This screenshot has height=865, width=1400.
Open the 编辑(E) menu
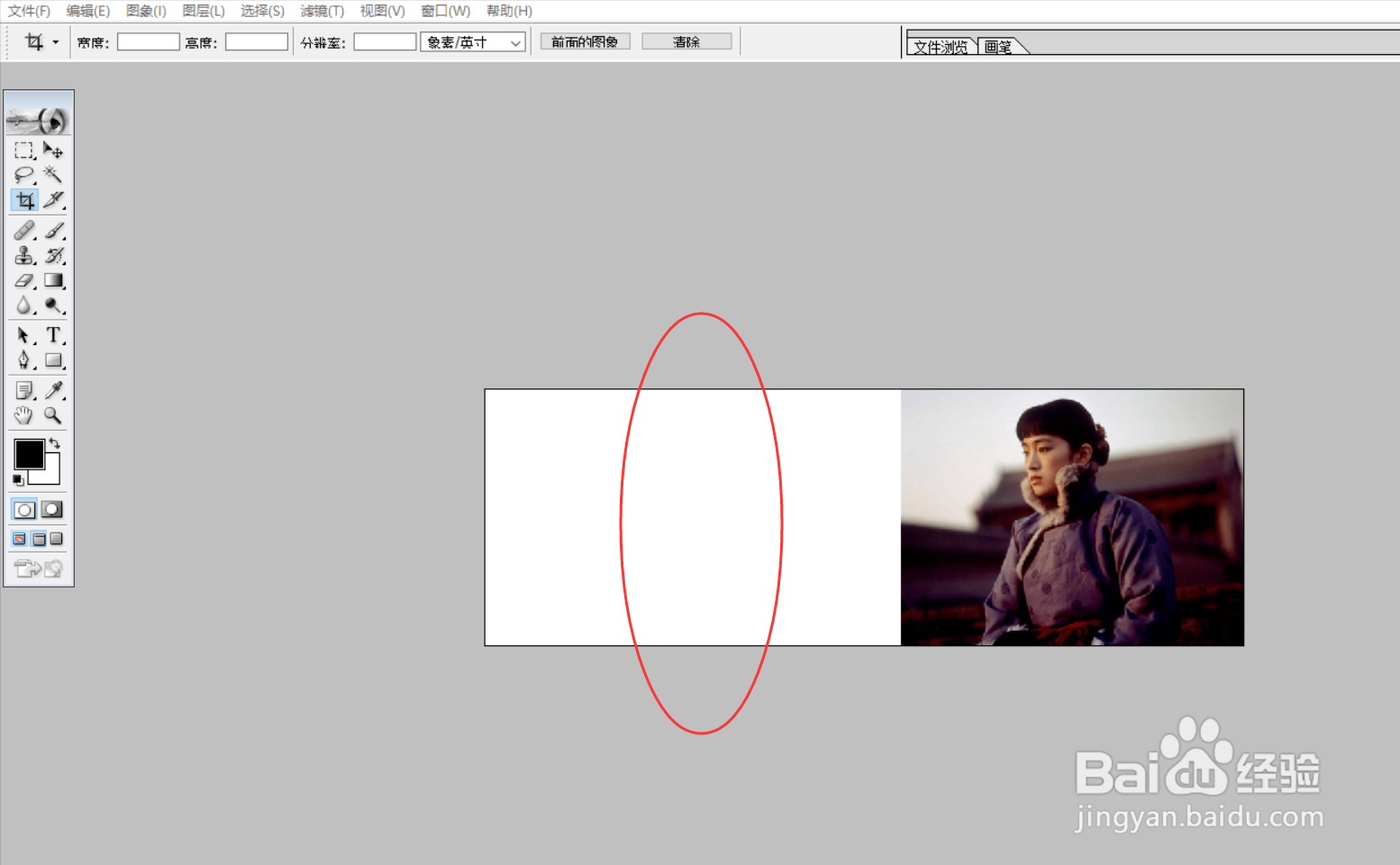(x=87, y=11)
